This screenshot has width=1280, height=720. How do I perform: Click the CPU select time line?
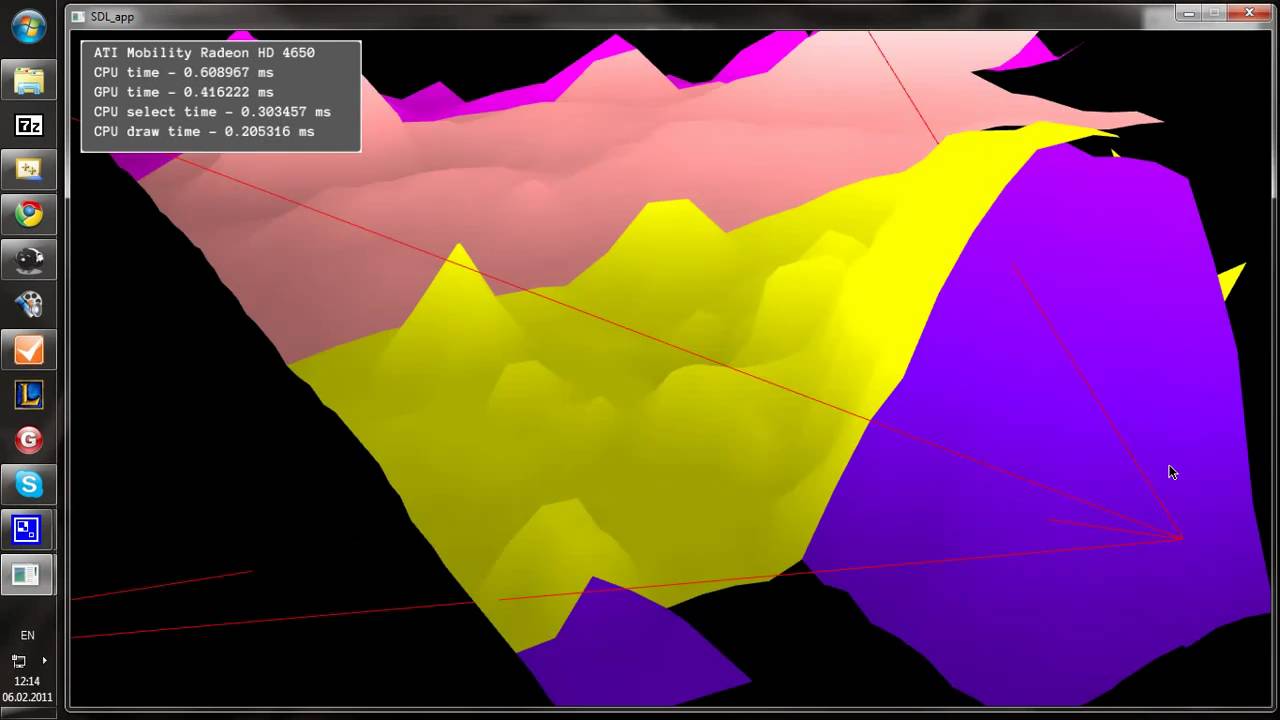click(212, 112)
